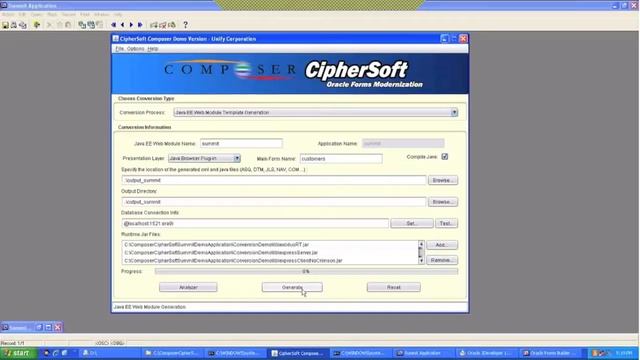Click the Insert Record toolbar icon
This screenshot has width=640, height=360.
click(154, 25)
